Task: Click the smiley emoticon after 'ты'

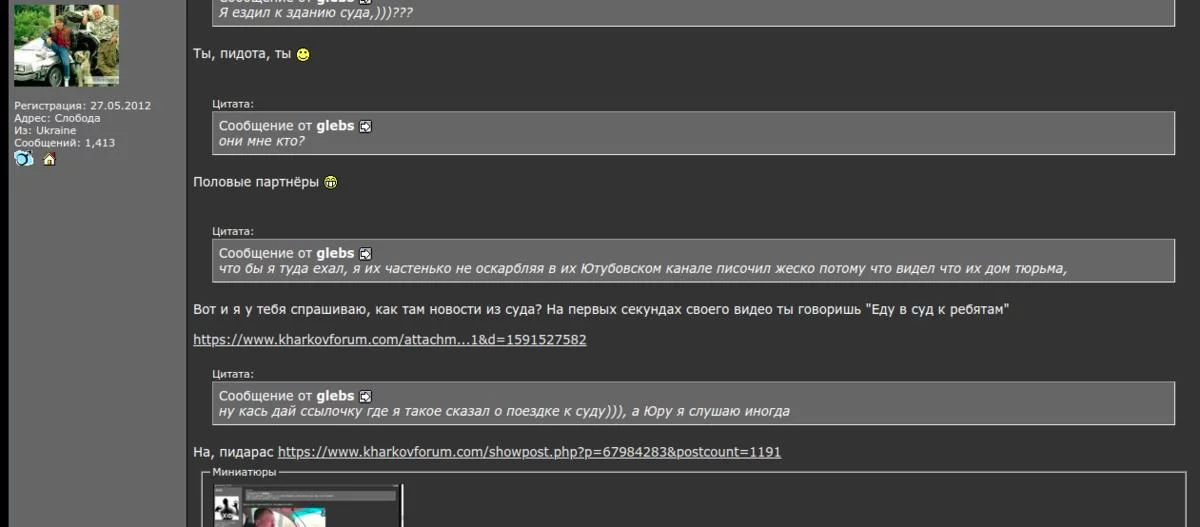Action: point(303,54)
